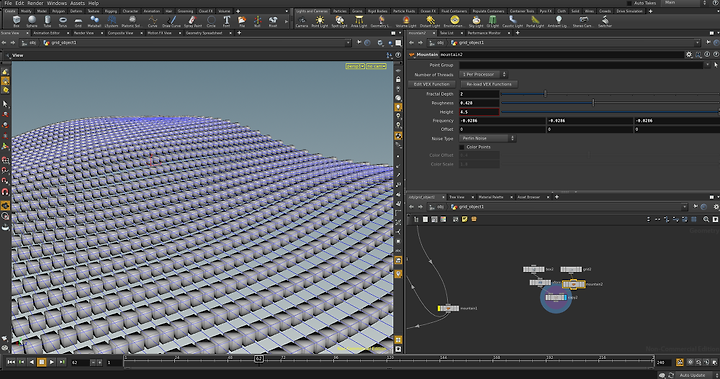Switch to the Render View tab

pos(84,33)
